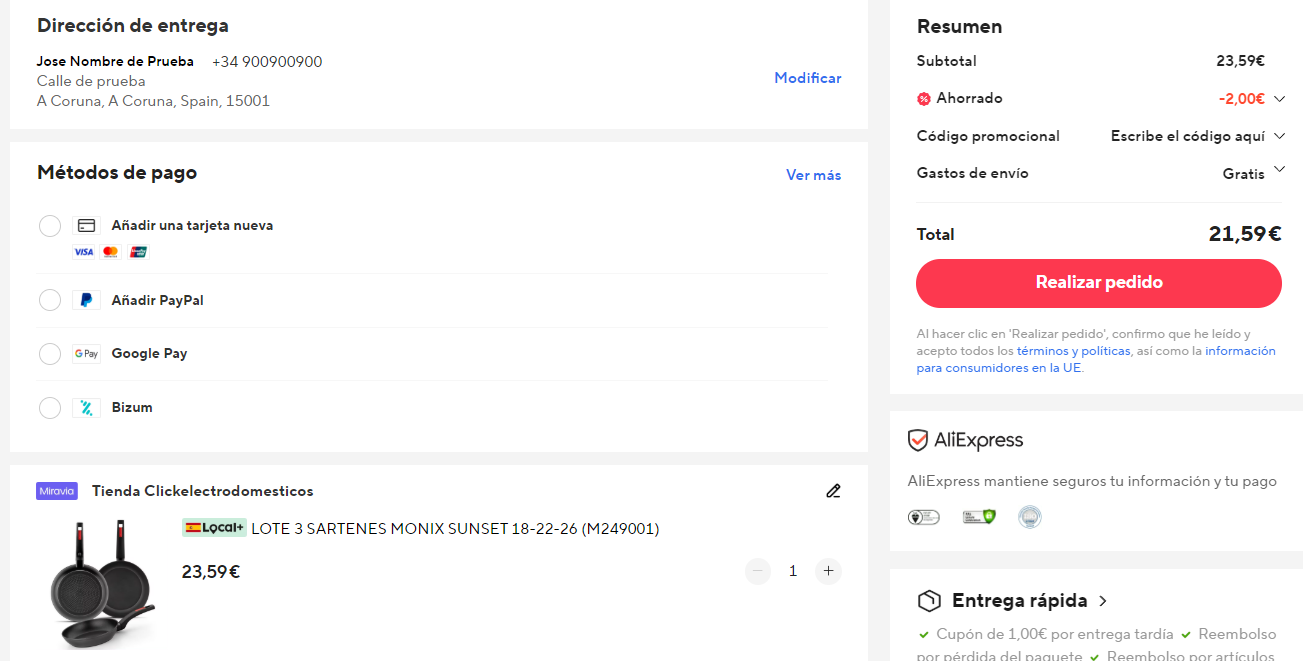Click the frying pans product thumbnail
This screenshot has width=1303, height=661.
pyautogui.click(x=102, y=584)
